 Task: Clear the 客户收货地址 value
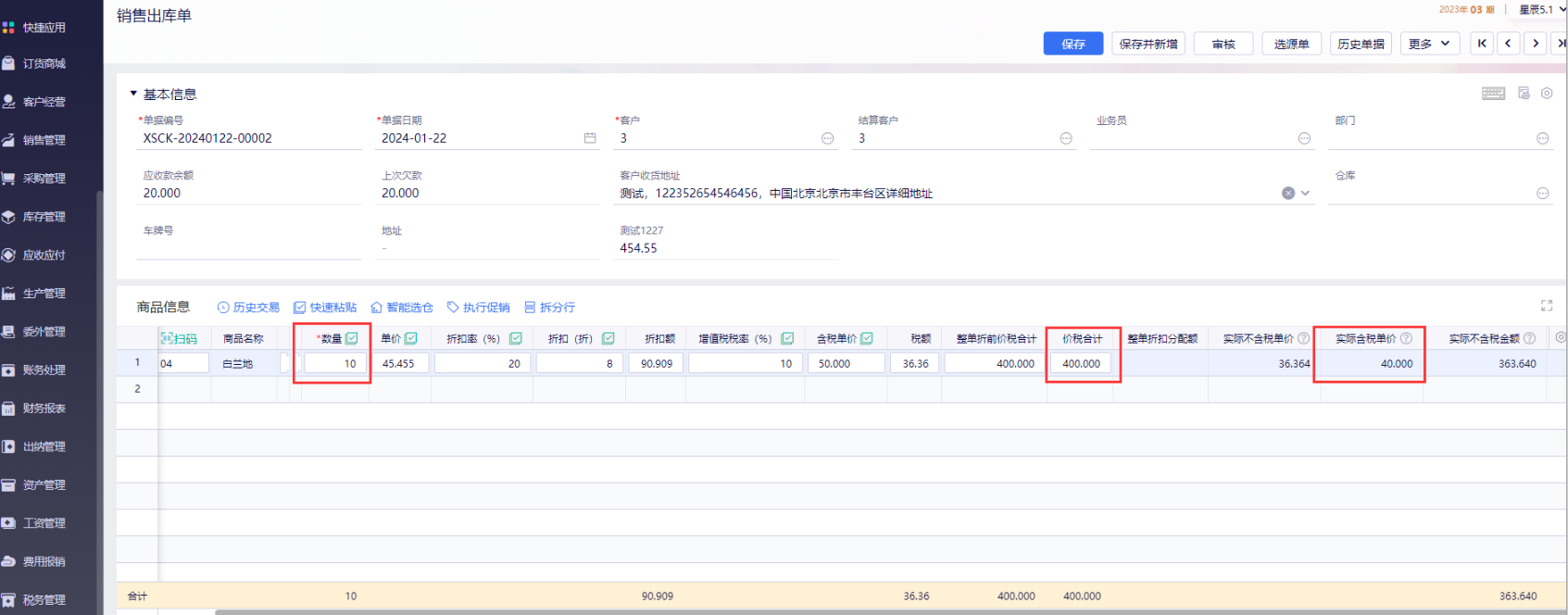coord(1288,194)
